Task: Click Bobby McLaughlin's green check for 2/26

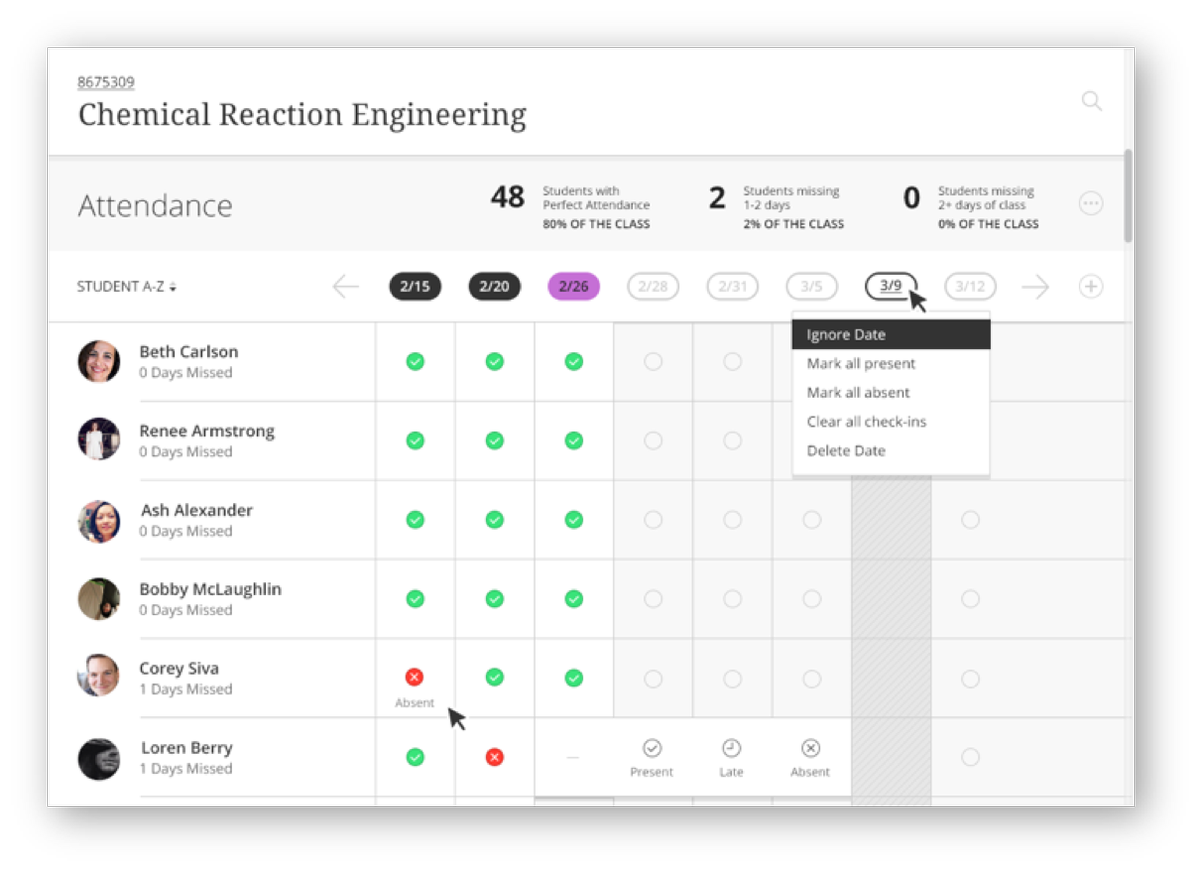Action: point(574,599)
